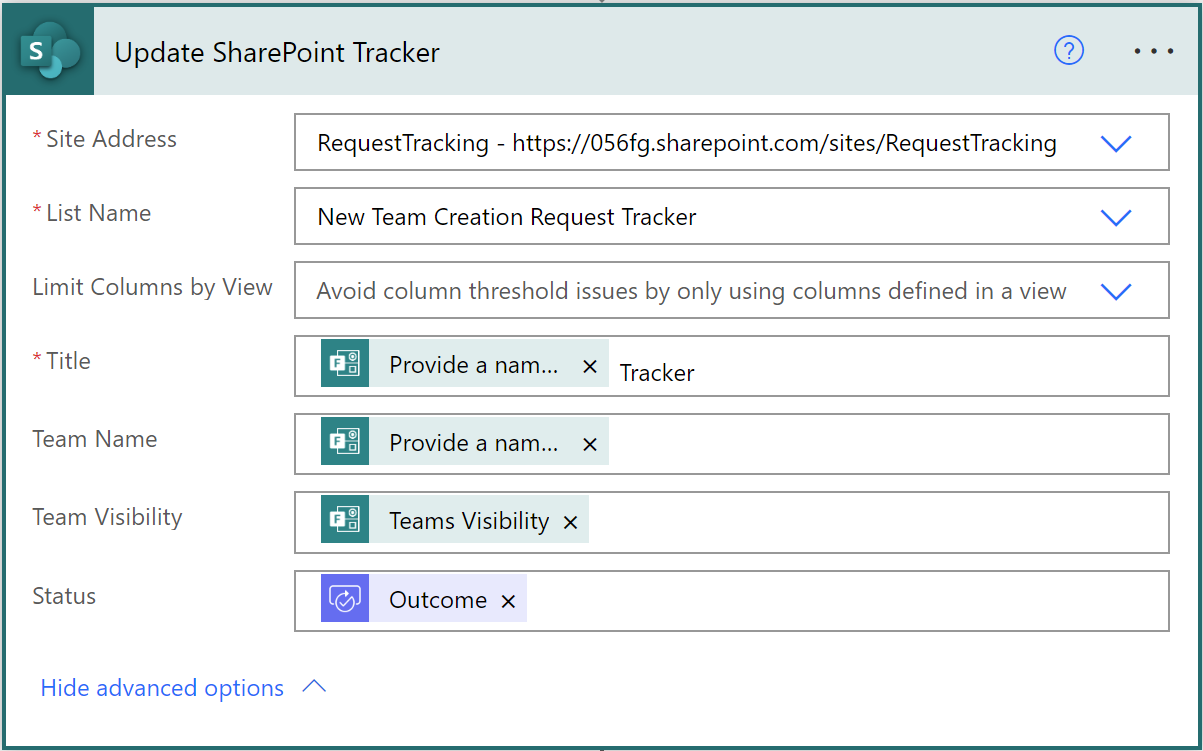Click New Team Creation Request Tracker value
1203x751 pixels.
507,217
